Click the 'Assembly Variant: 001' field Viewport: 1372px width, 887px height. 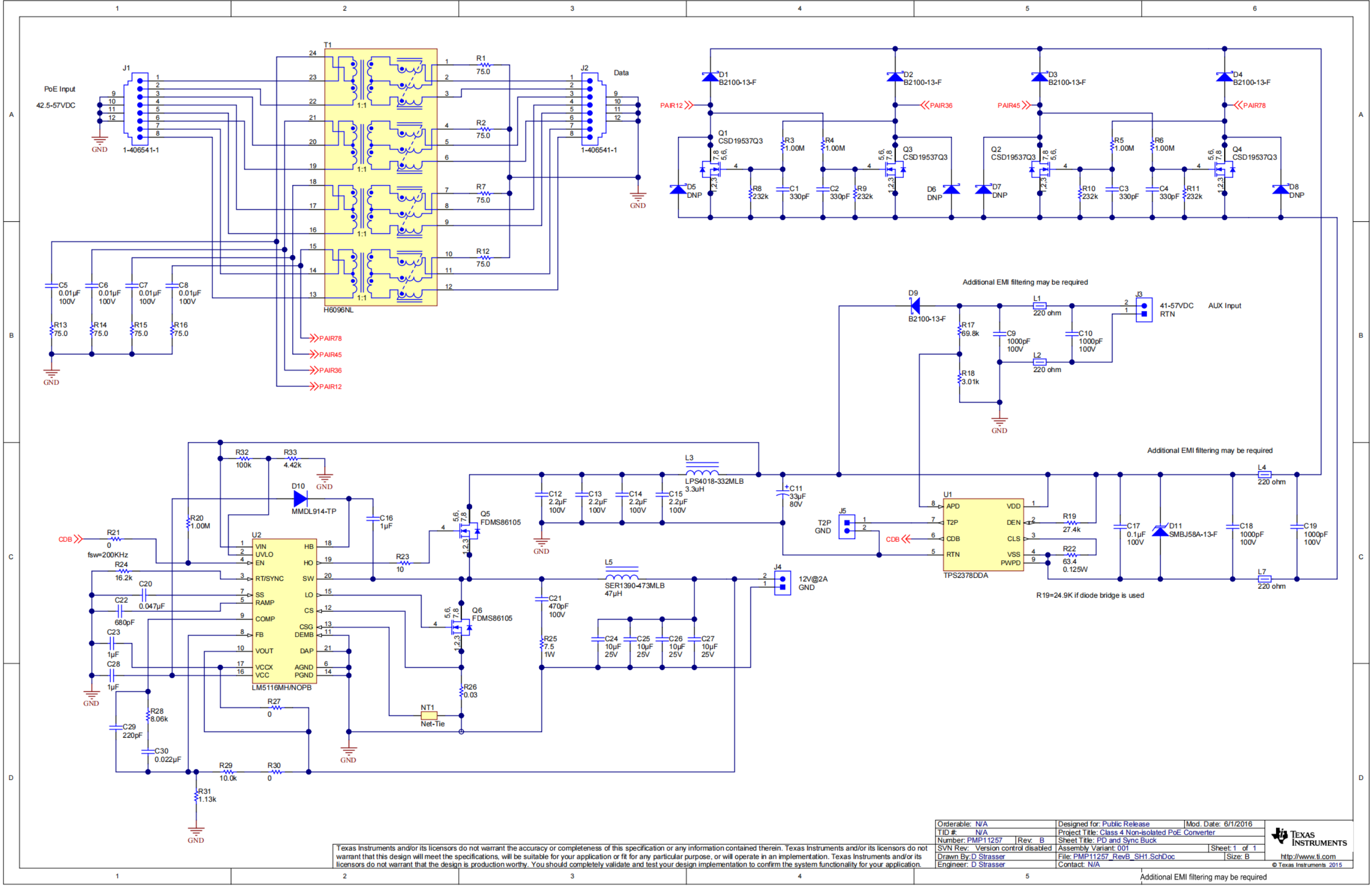[1093, 848]
